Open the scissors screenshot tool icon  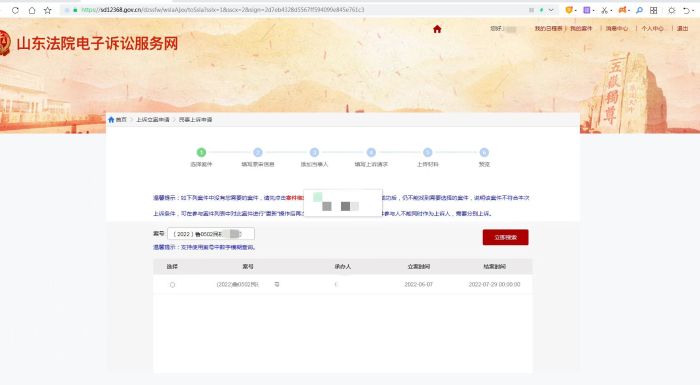pos(604,10)
